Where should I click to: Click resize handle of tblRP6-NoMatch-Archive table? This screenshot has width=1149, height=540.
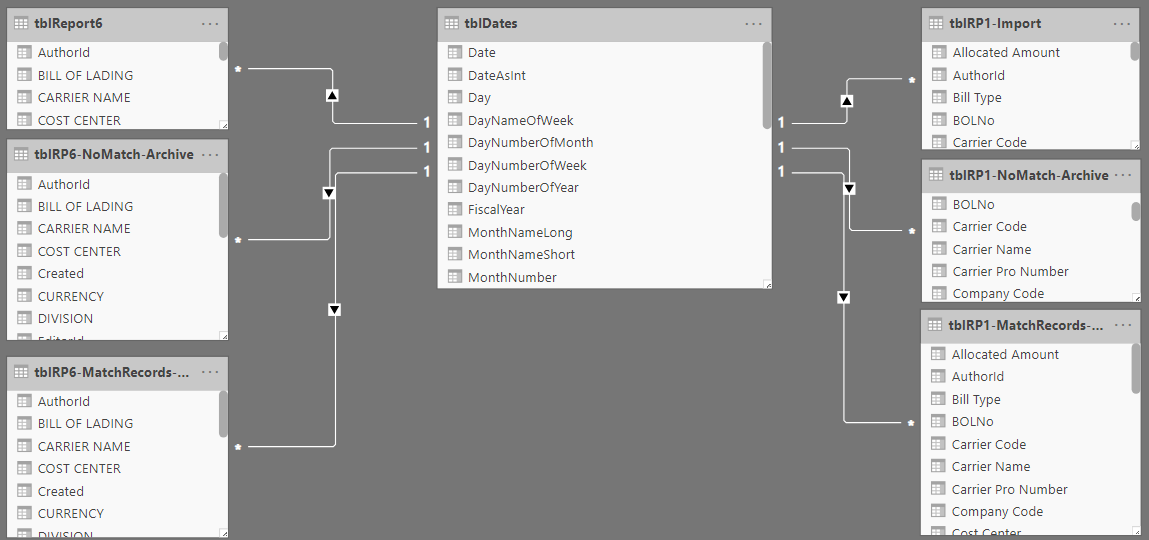coord(223,336)
